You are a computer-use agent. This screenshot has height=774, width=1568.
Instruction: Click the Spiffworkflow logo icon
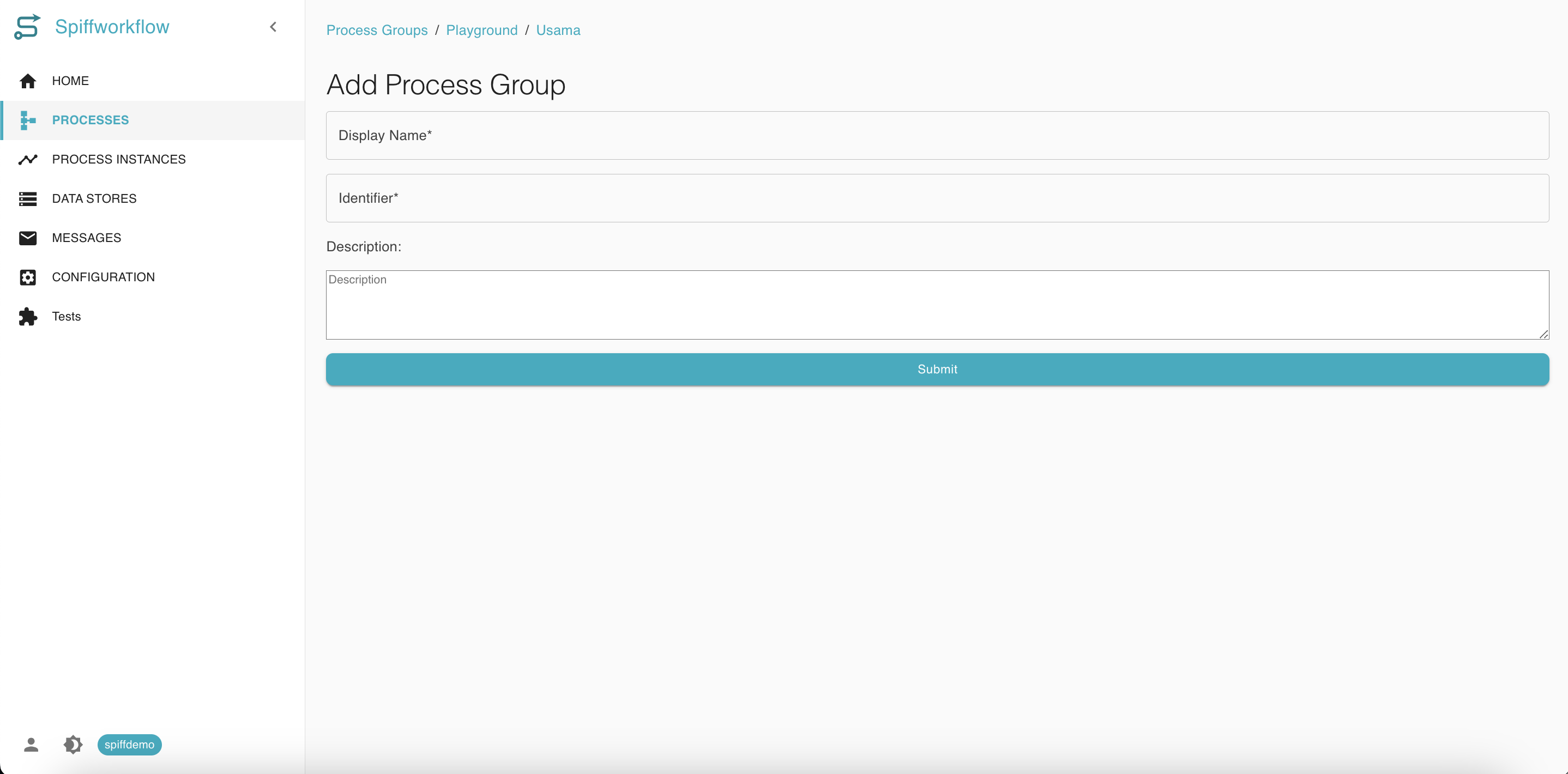[27, 27]
